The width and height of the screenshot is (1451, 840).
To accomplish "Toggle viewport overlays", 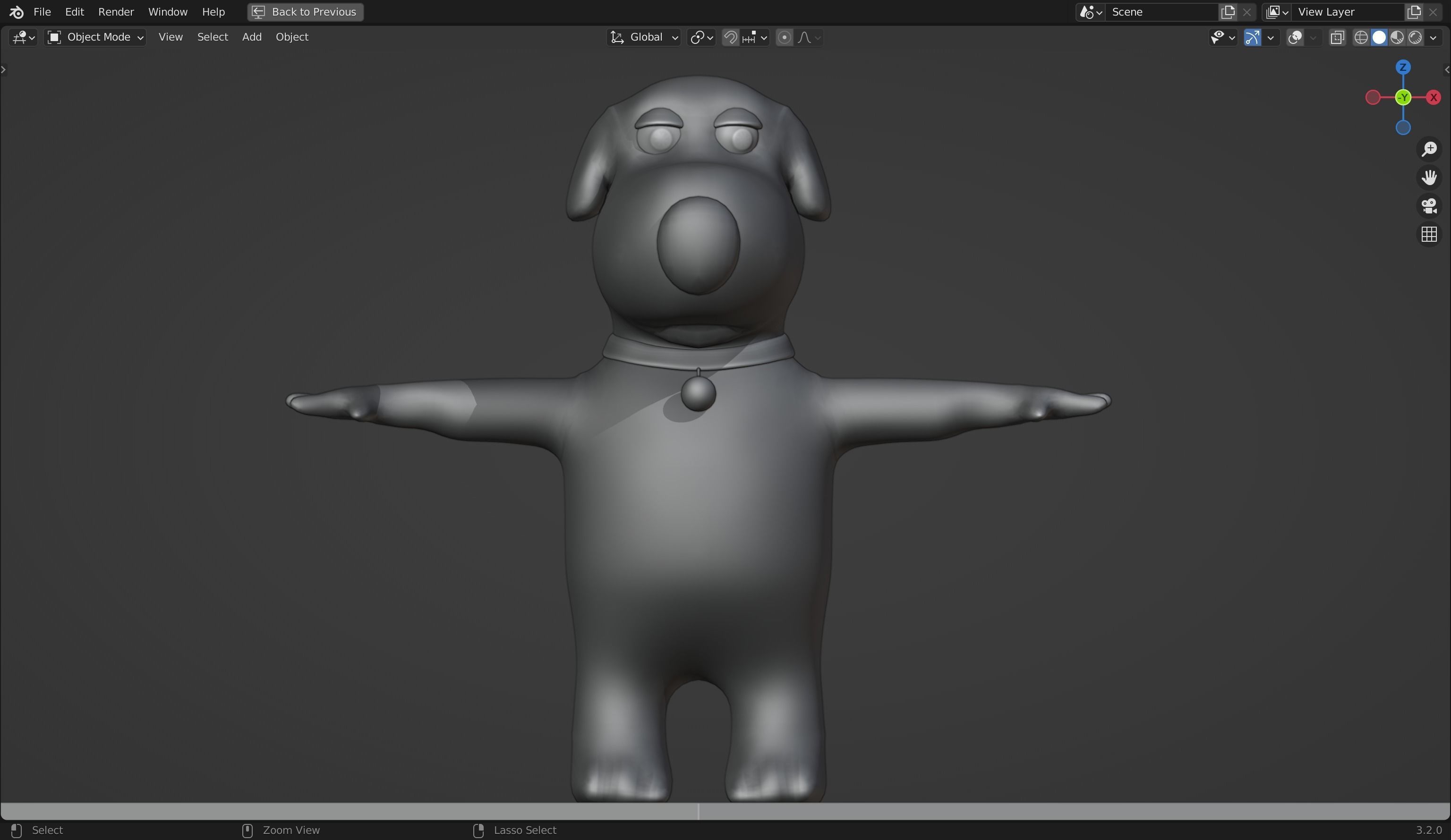I will coord(1295,37).
